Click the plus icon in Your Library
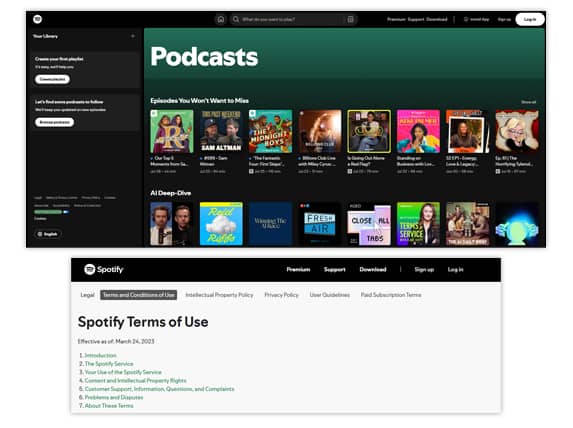 tap(133, 36)
